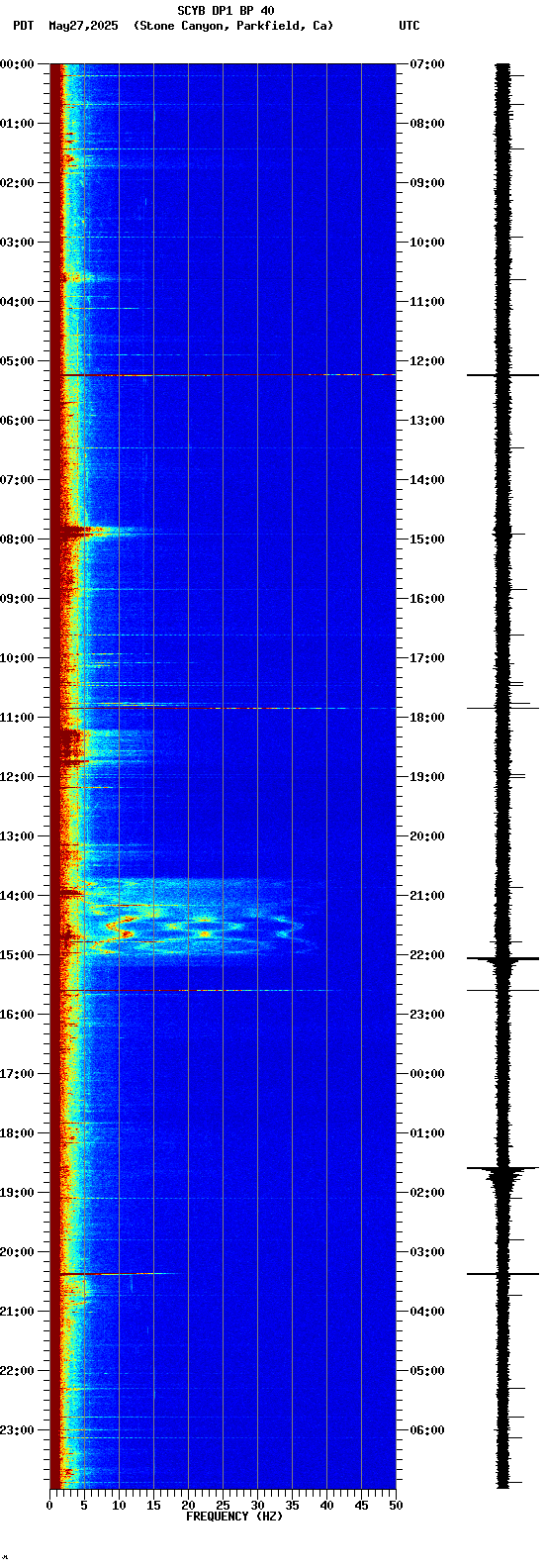The width and height of the screenshot is (546, 1568).
Task: Click the UTC time label "03:00"
Action: 427,1252
